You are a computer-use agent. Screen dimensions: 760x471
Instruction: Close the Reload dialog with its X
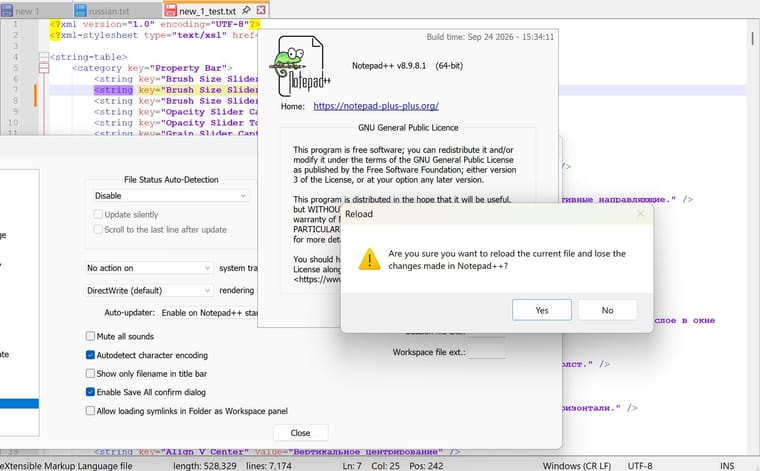coord(640,214)
